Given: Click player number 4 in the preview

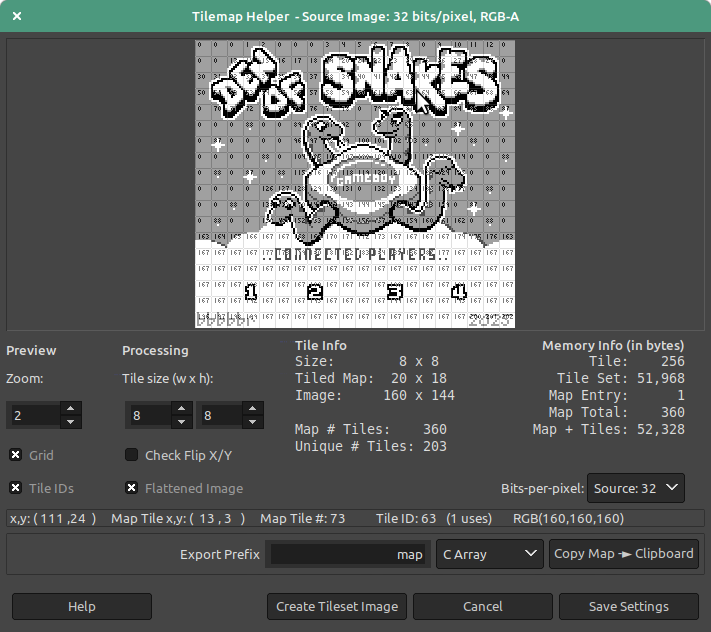Looking at the screenshot, I should pyautogui.click(x=458, y=292).
